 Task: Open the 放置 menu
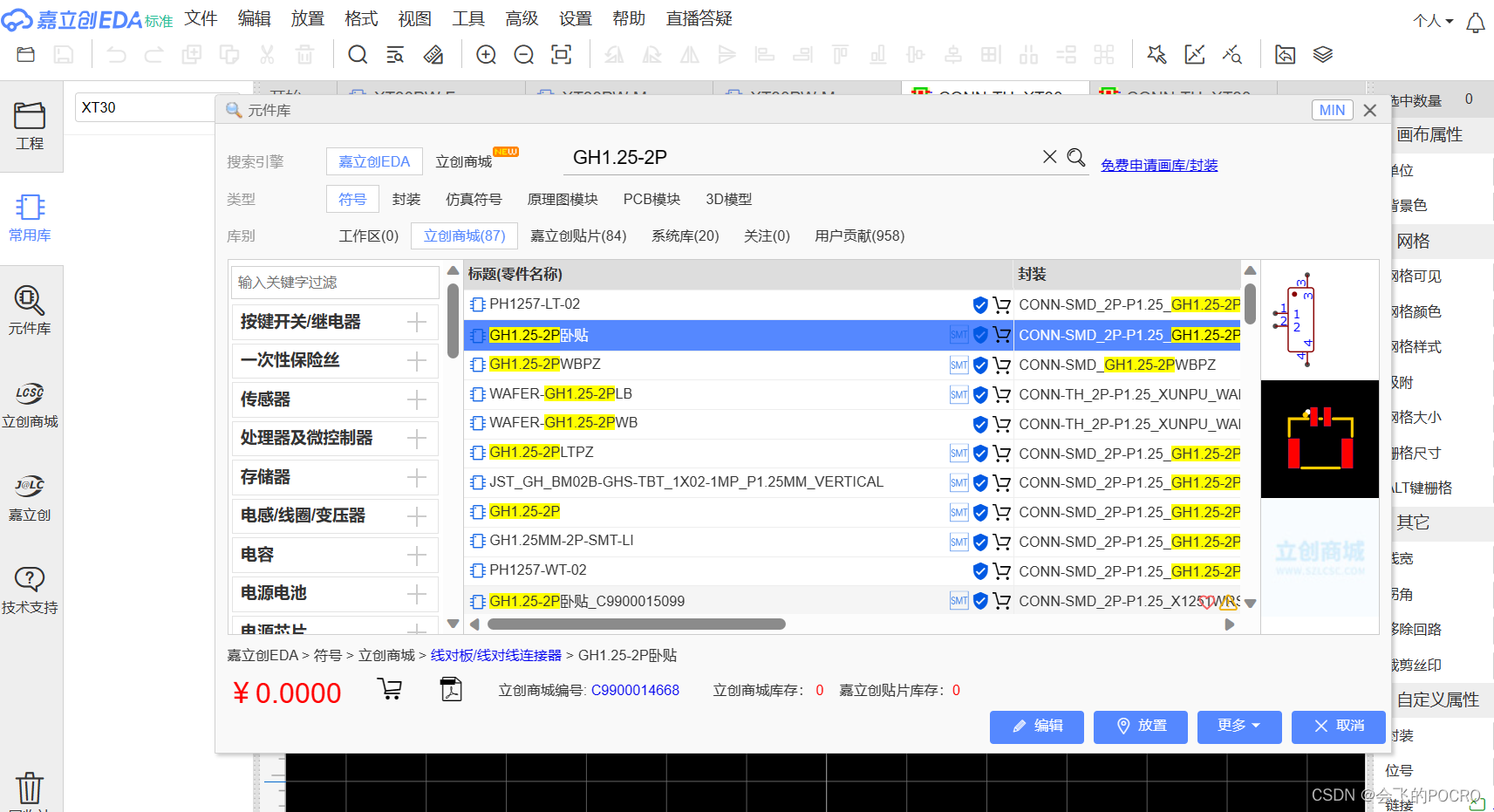click(x=307, y=18)
